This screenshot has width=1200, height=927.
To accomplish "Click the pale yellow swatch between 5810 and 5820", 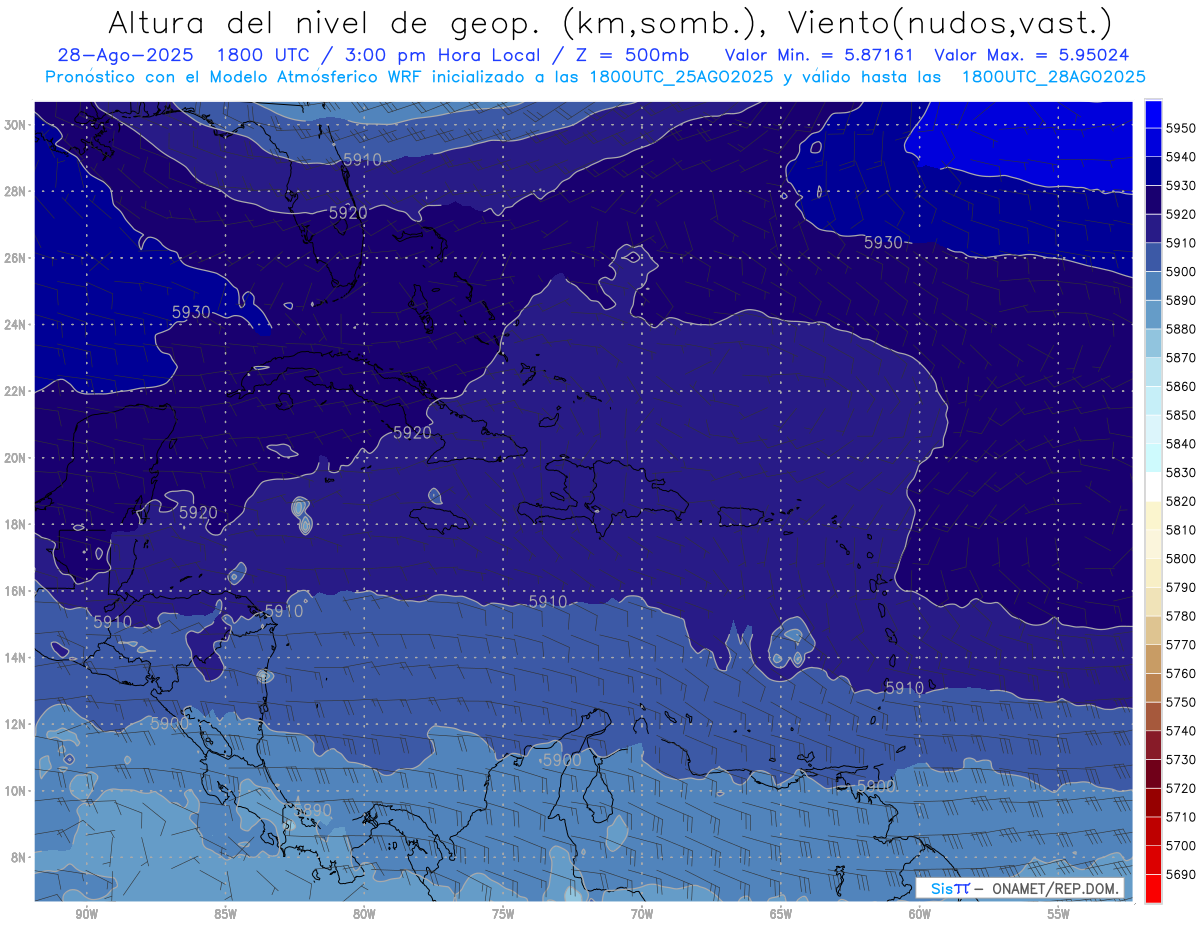I will 1153,515.
